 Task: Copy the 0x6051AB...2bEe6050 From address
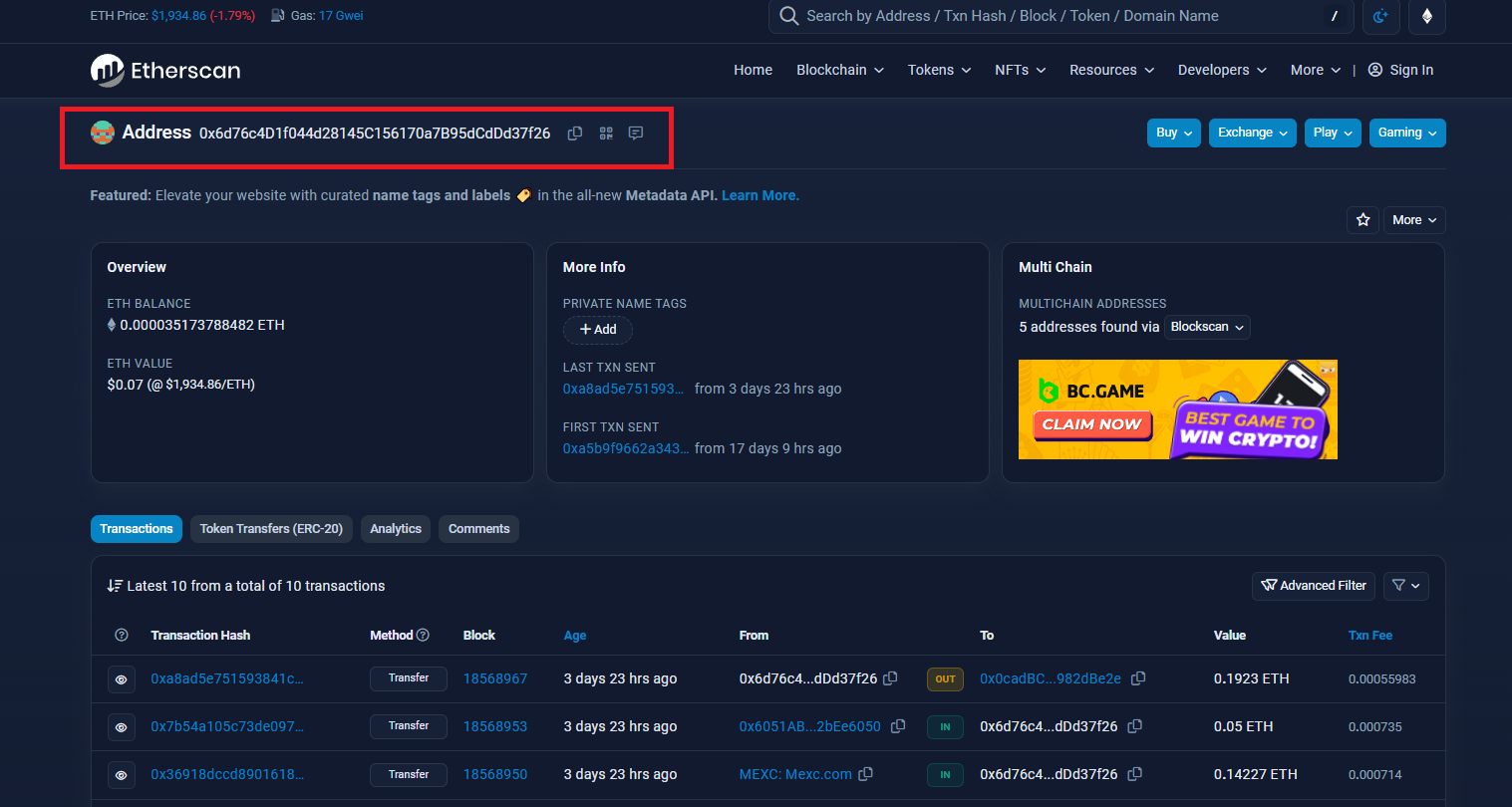click(x=898, y=726)
